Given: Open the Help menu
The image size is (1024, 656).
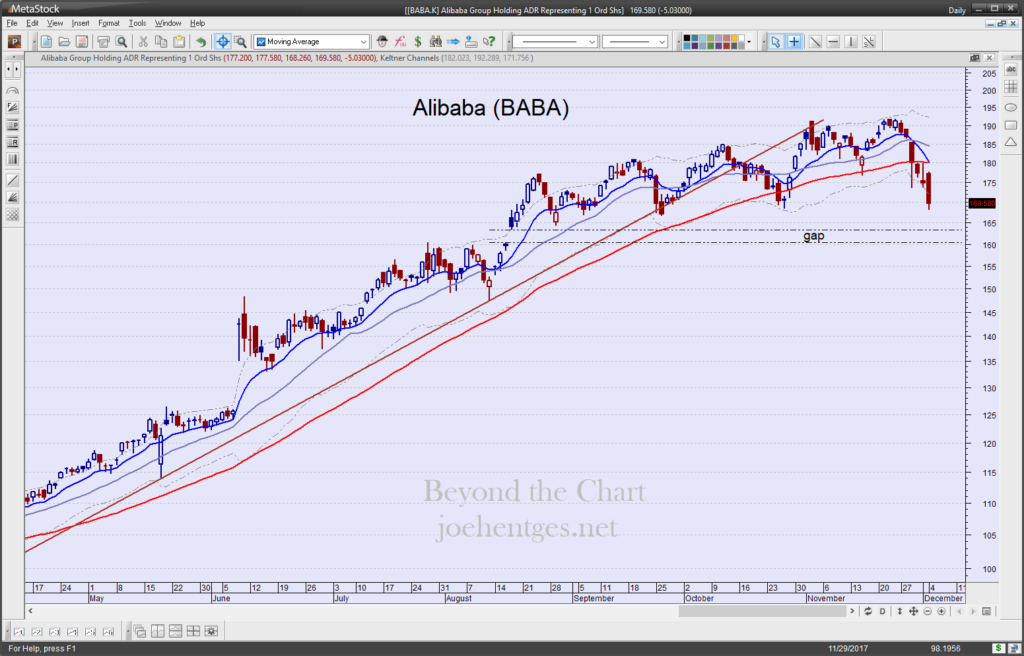Looking at the screenshot, I should coord(197,23).
